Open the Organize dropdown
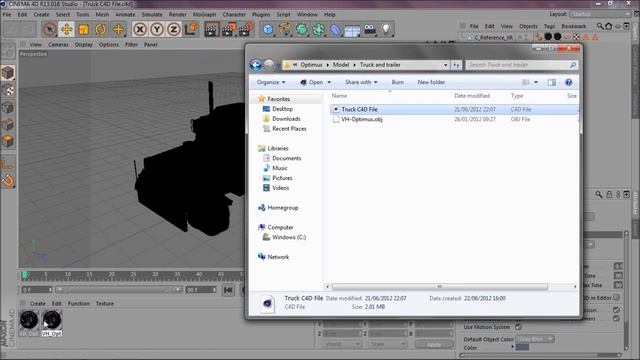Image resolution: width=640 pixels, height=360 pixels. tap(271, 82)
